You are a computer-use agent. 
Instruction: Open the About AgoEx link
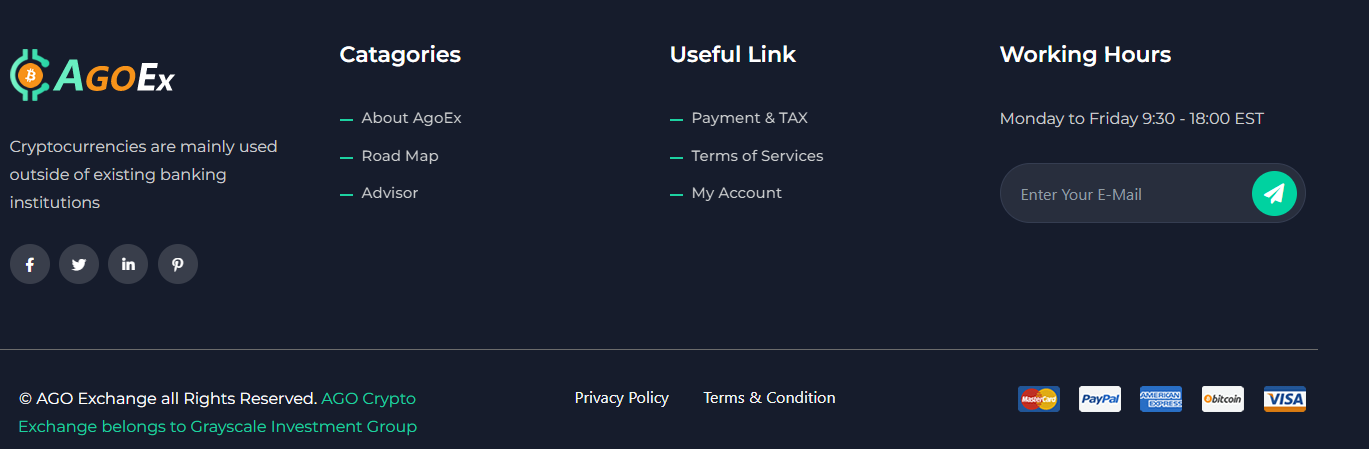tap(411, 118)
